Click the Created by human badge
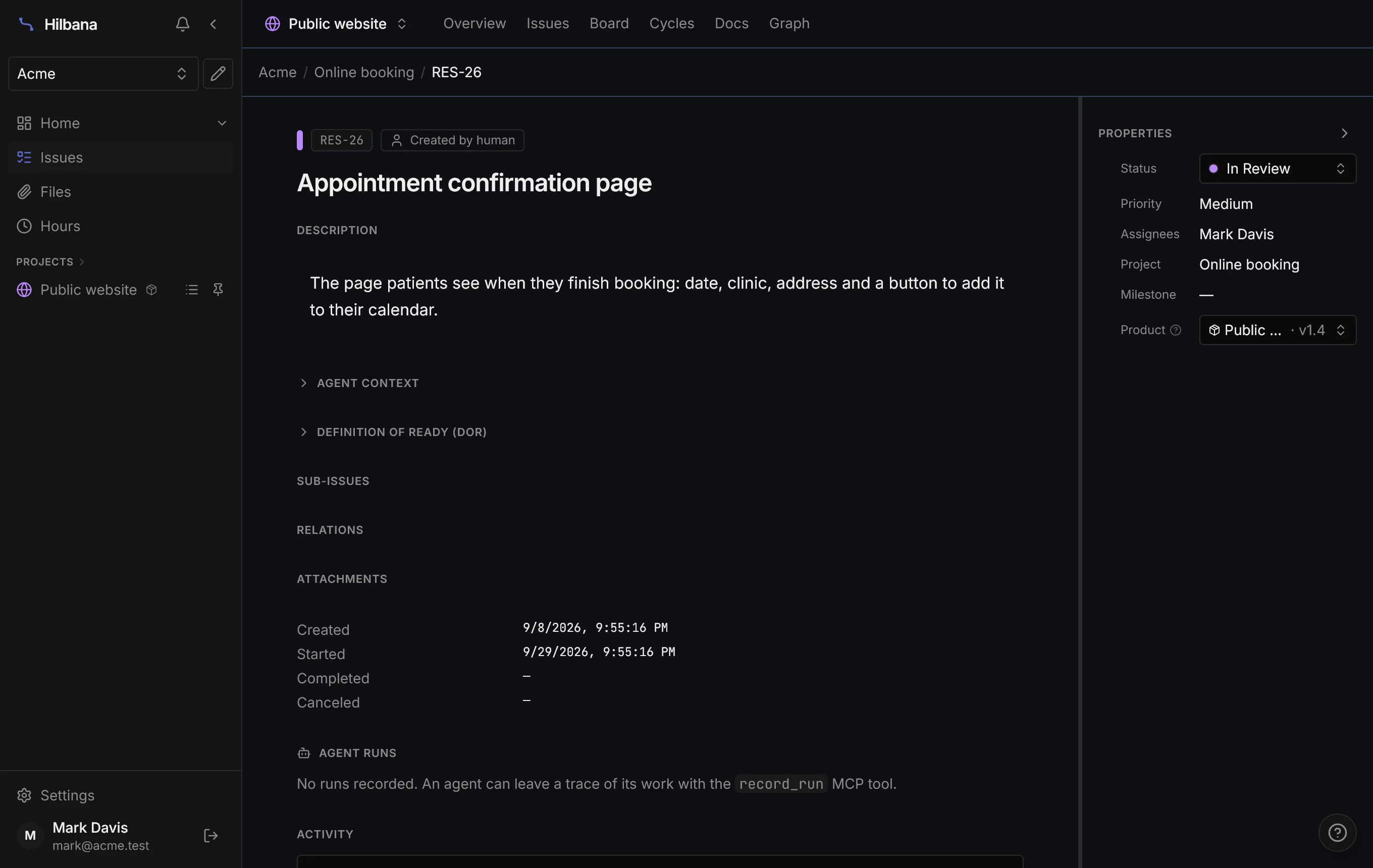 [452, 140]
